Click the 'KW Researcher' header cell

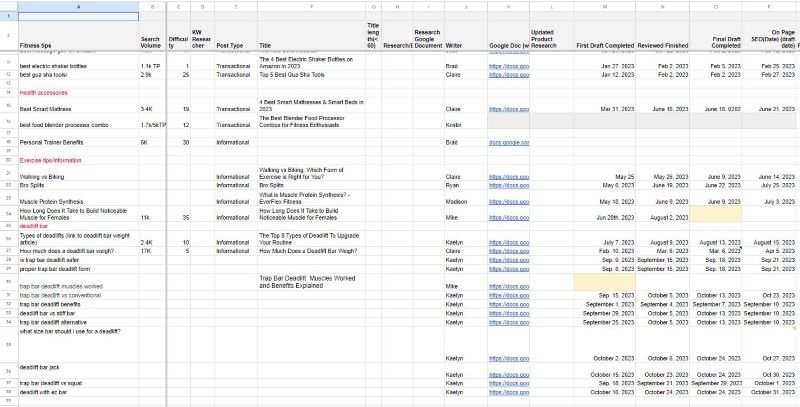202,36
